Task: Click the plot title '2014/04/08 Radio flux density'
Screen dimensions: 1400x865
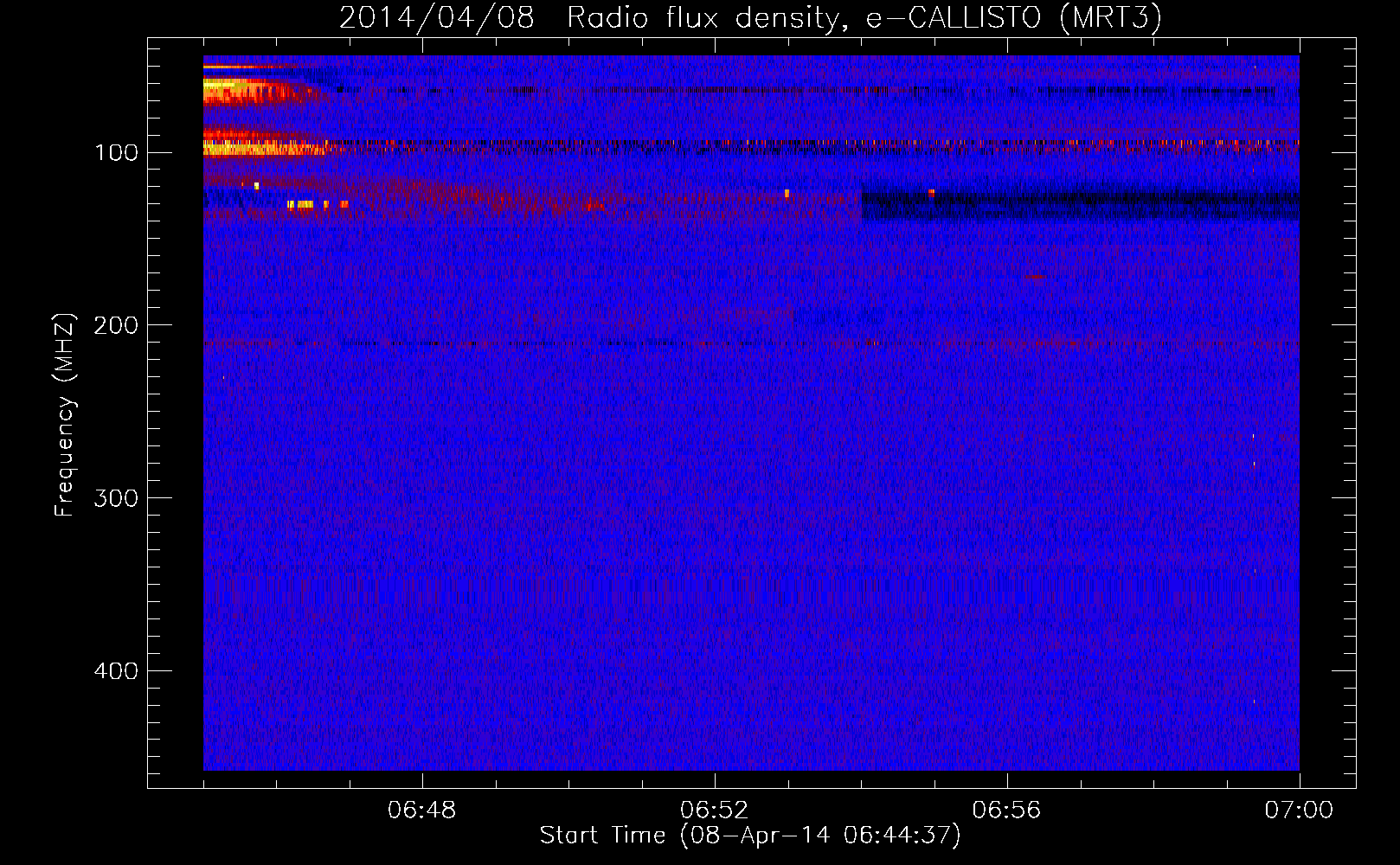Action: [x=750, y=17]
